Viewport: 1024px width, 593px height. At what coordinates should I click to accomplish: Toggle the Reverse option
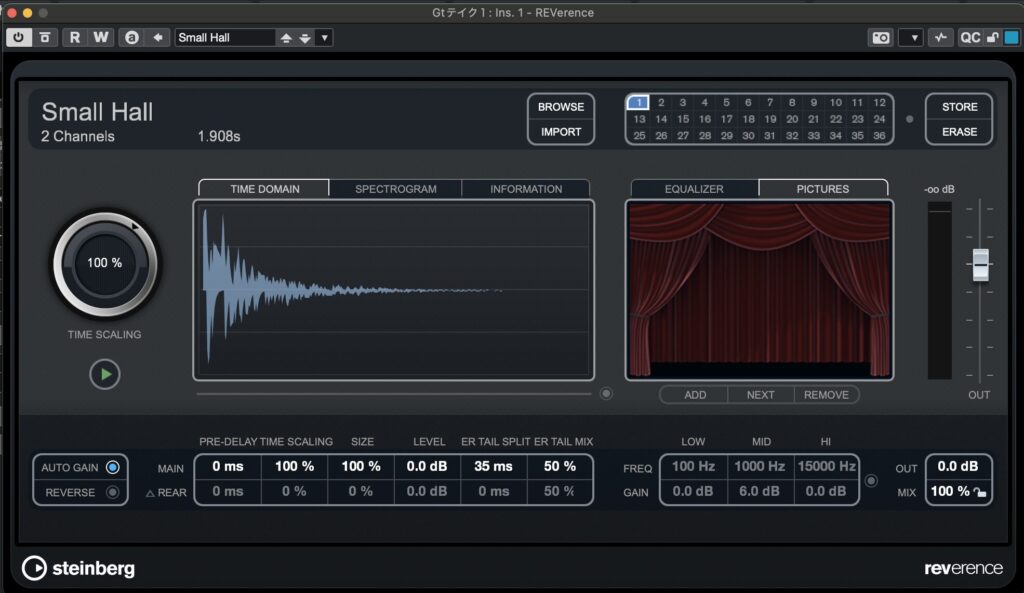pyautogui.click(x=112, y=492)
